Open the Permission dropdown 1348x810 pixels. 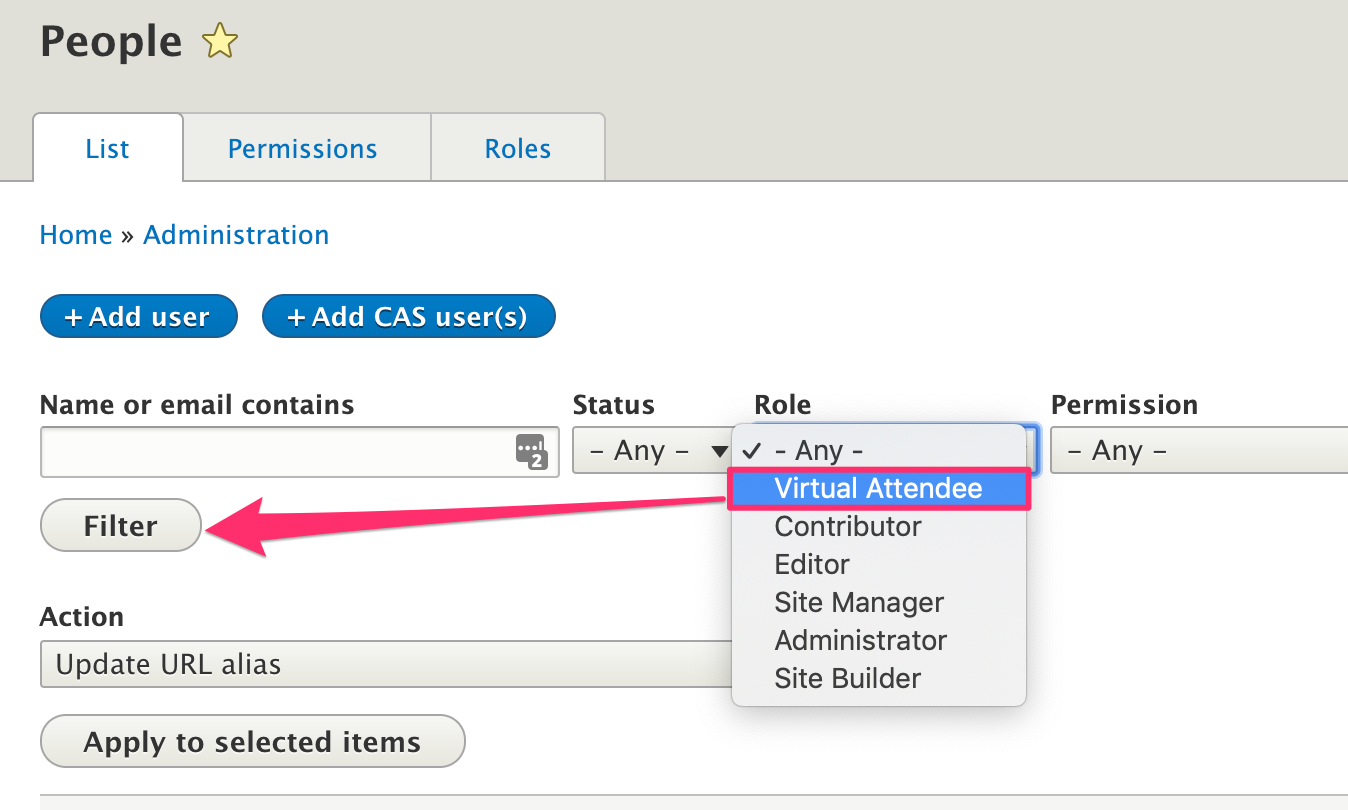[x=1200, y=451]
